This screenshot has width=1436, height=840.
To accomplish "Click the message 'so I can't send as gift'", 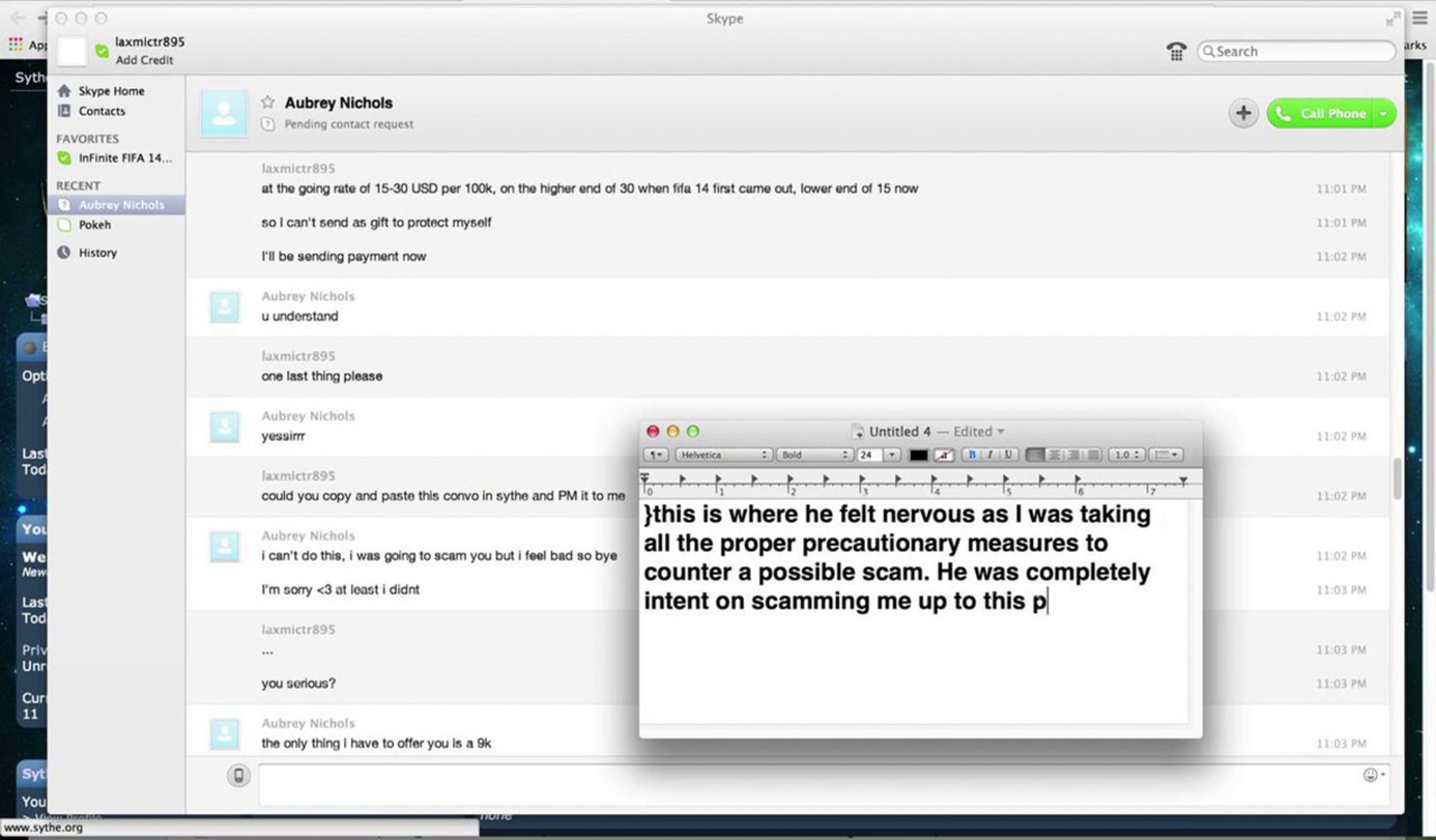I will (x=376, y=223).
